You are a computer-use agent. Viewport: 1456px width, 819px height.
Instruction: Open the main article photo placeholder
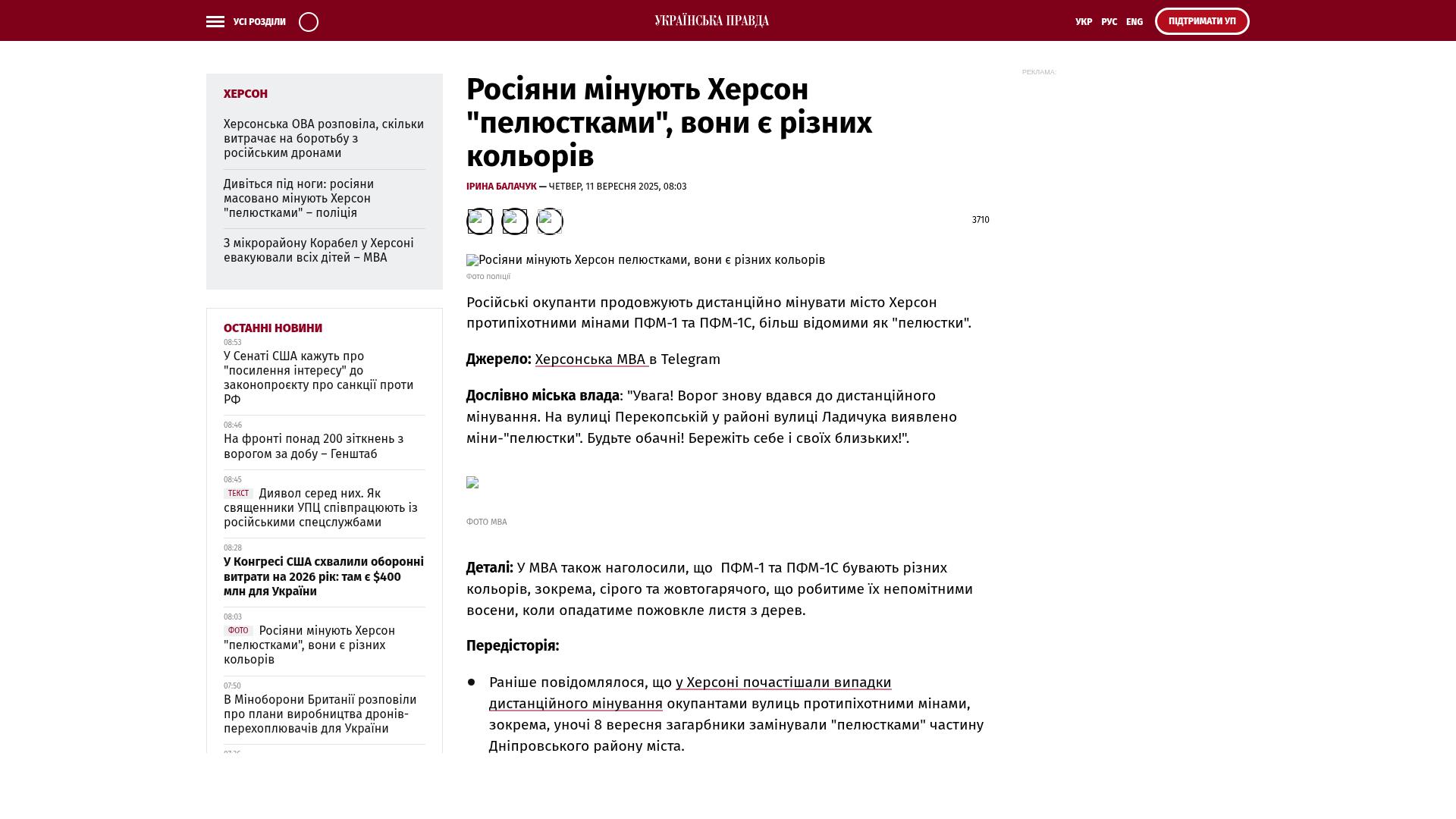(645, 260)
